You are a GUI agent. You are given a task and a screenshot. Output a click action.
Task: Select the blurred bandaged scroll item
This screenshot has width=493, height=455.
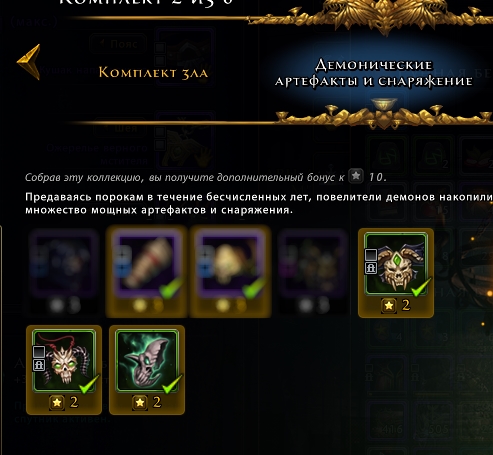(x=147, y=271)
